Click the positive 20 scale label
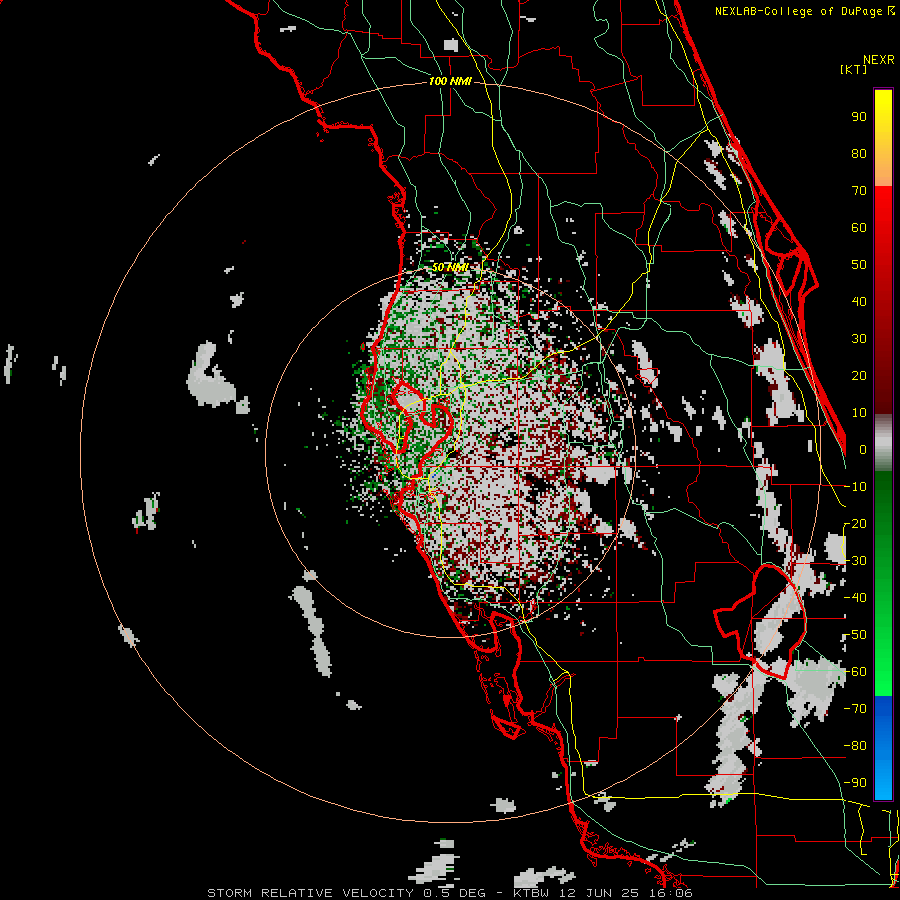 859,375
